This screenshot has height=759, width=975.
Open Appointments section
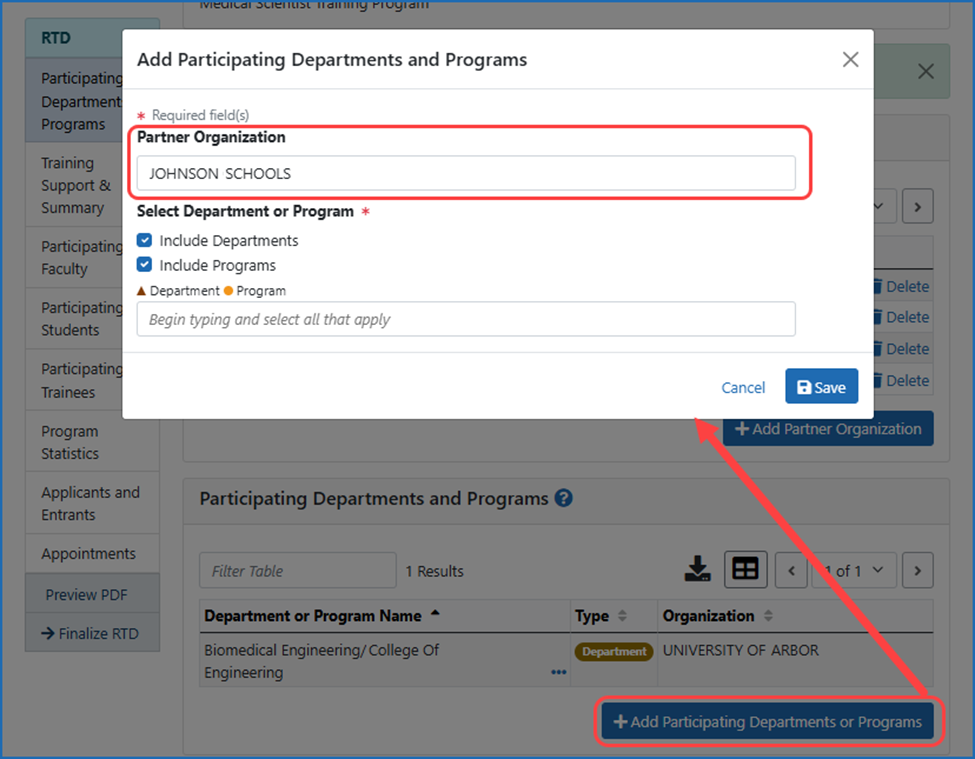(92, 553)
